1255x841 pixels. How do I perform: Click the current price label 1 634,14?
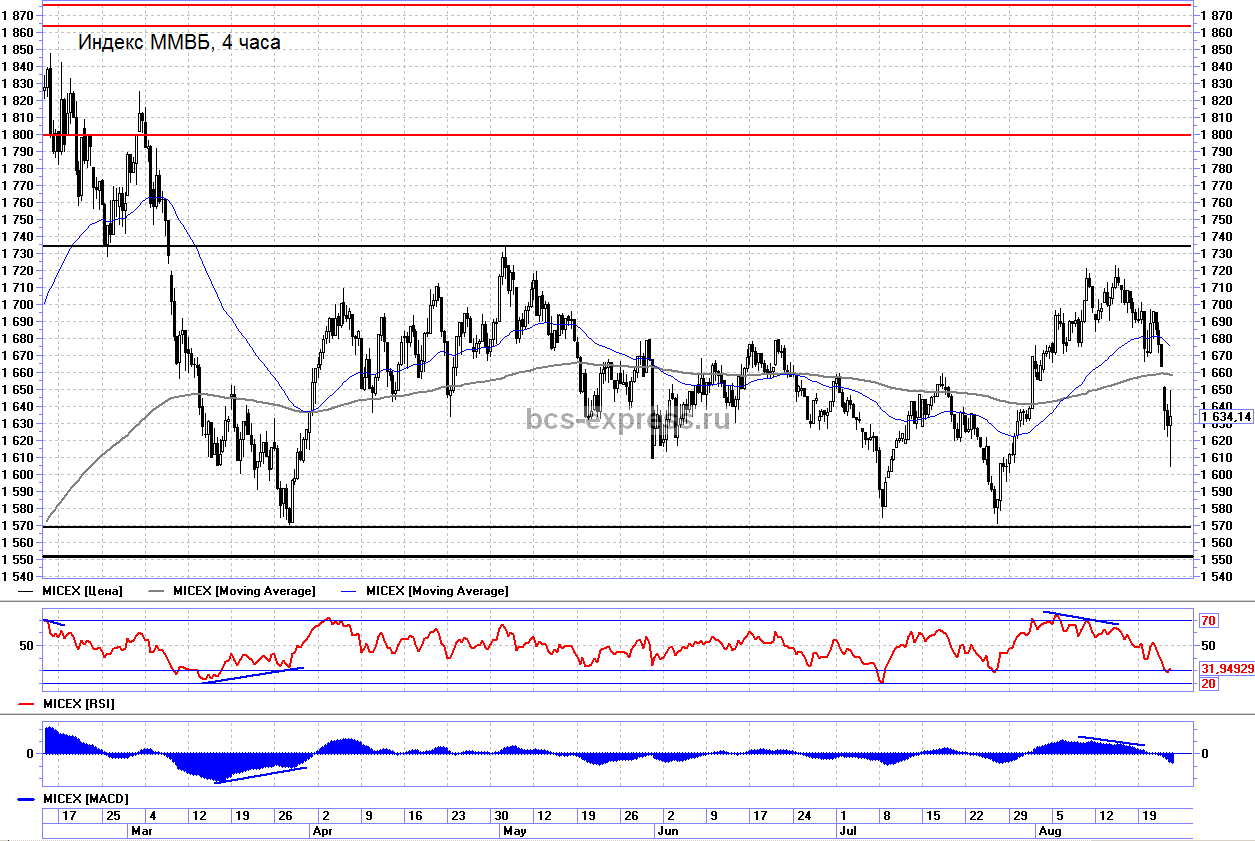pyautogui.click(x=1226, y=417)
